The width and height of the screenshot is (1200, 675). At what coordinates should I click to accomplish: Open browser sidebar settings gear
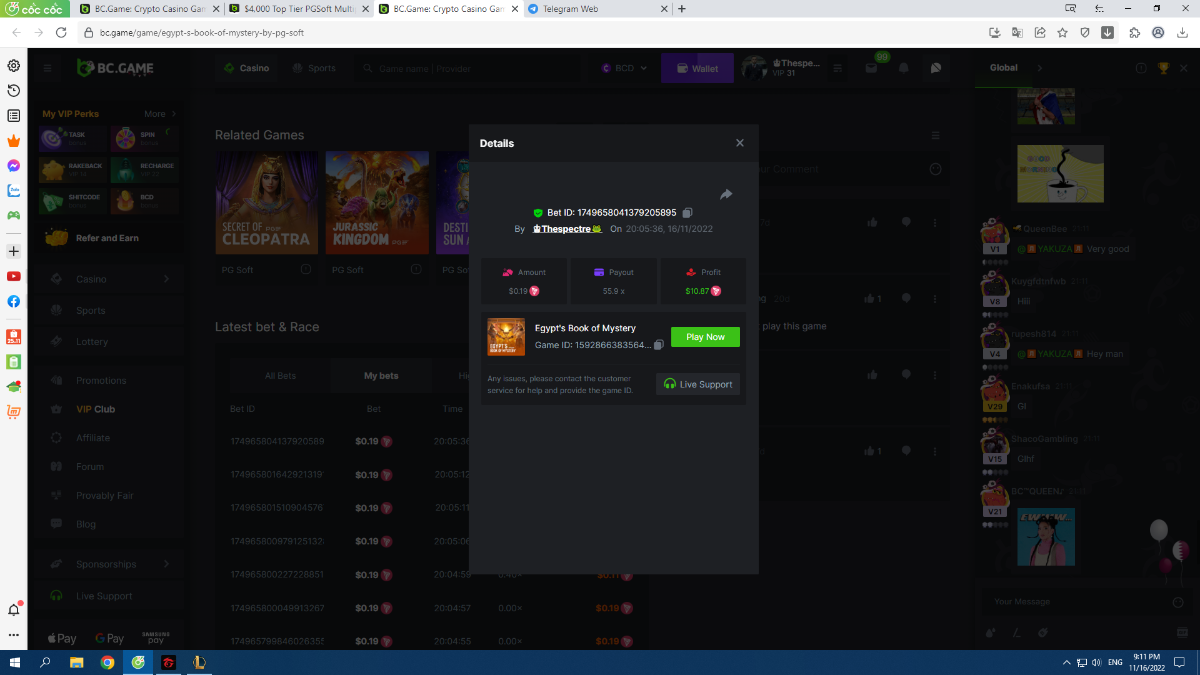pos(14,66)
